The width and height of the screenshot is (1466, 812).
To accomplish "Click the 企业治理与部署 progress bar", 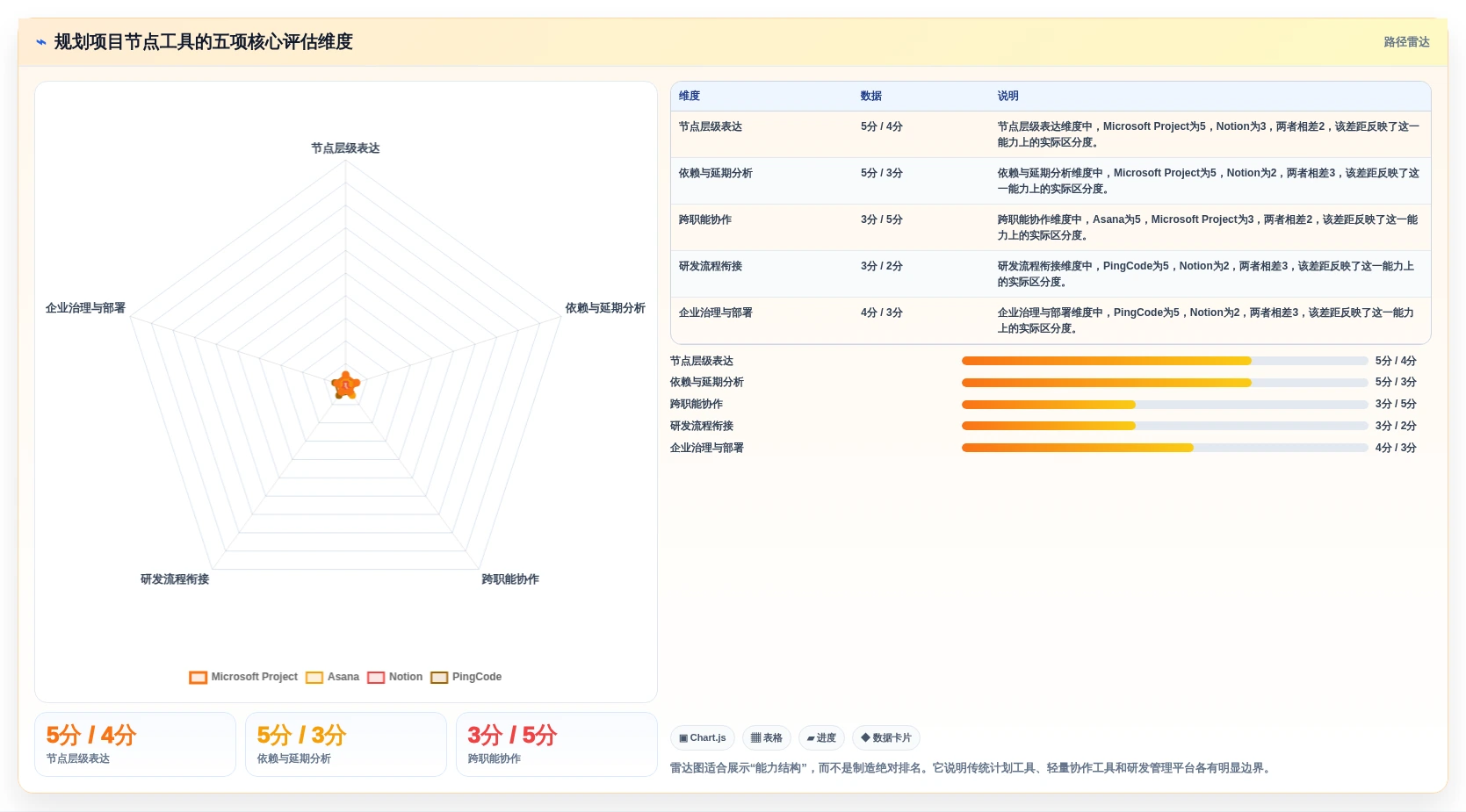I will tap(1165, 448).
